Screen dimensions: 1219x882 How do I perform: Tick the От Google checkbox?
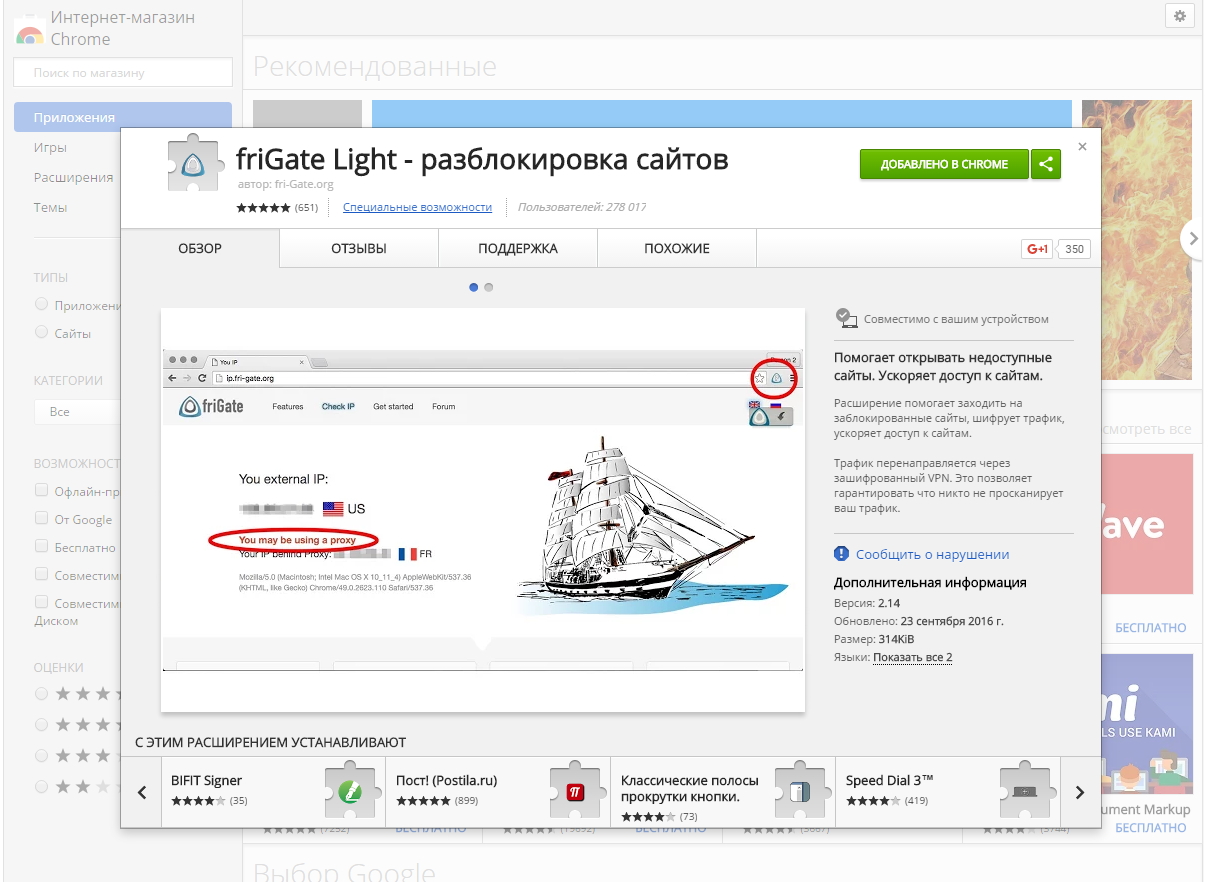click(41, 518)
